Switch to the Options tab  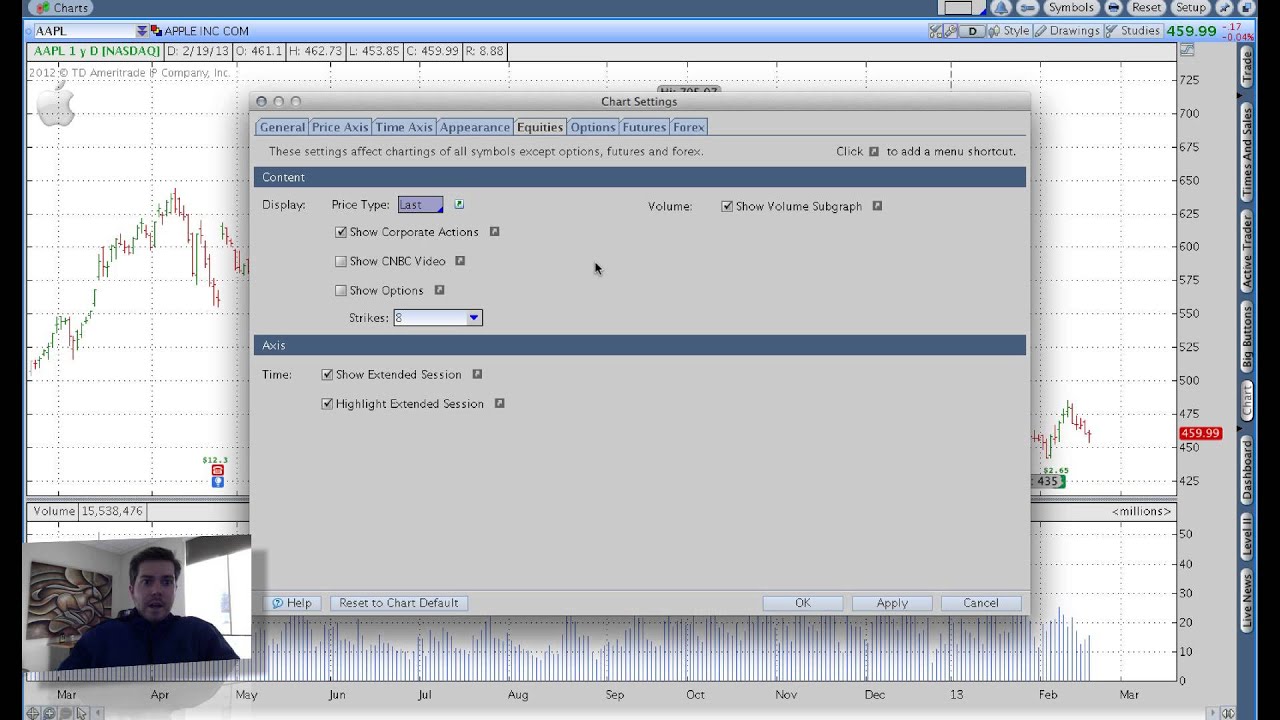593,127
